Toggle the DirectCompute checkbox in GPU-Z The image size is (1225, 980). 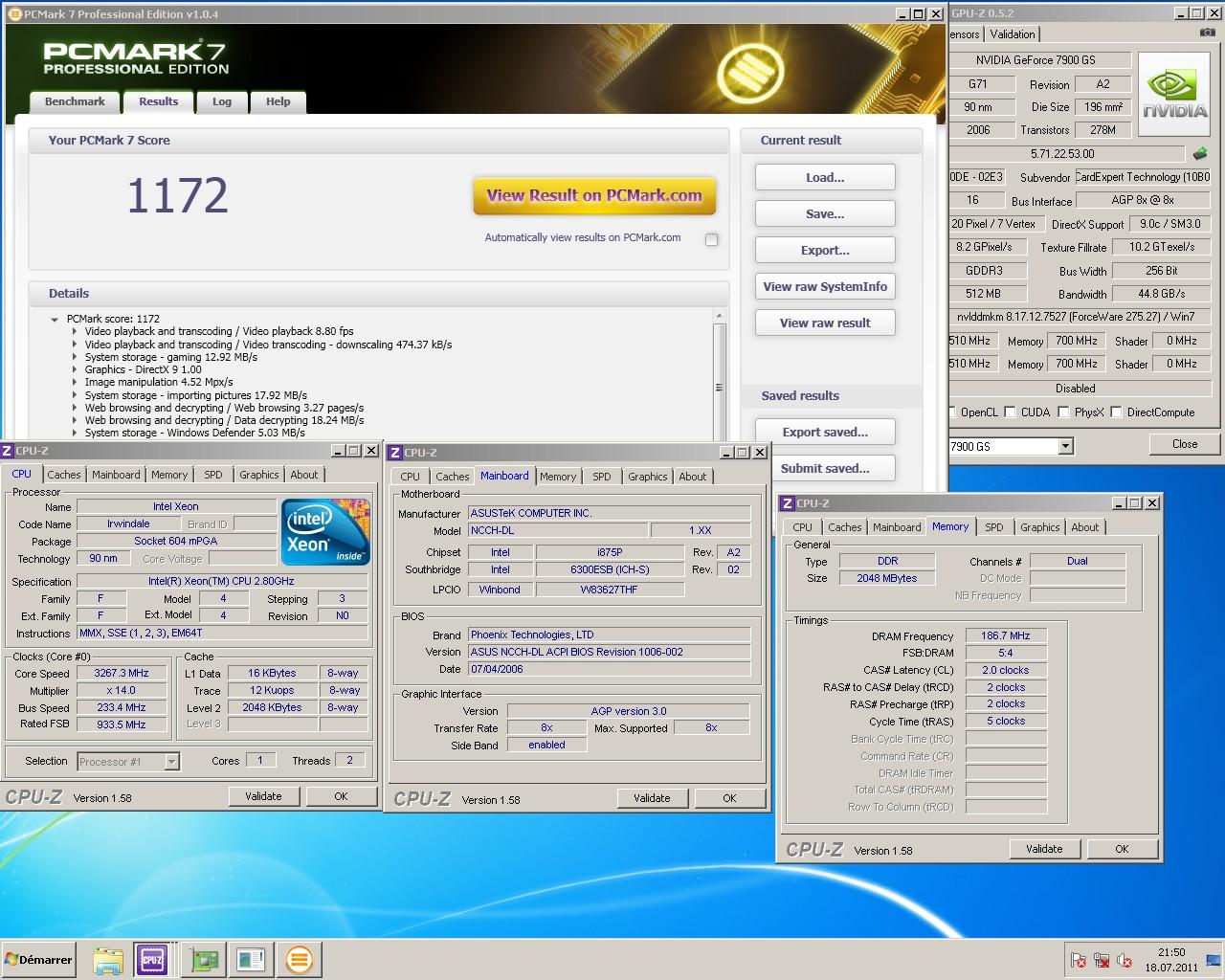pyautogui.click(x=1116, y=412)
